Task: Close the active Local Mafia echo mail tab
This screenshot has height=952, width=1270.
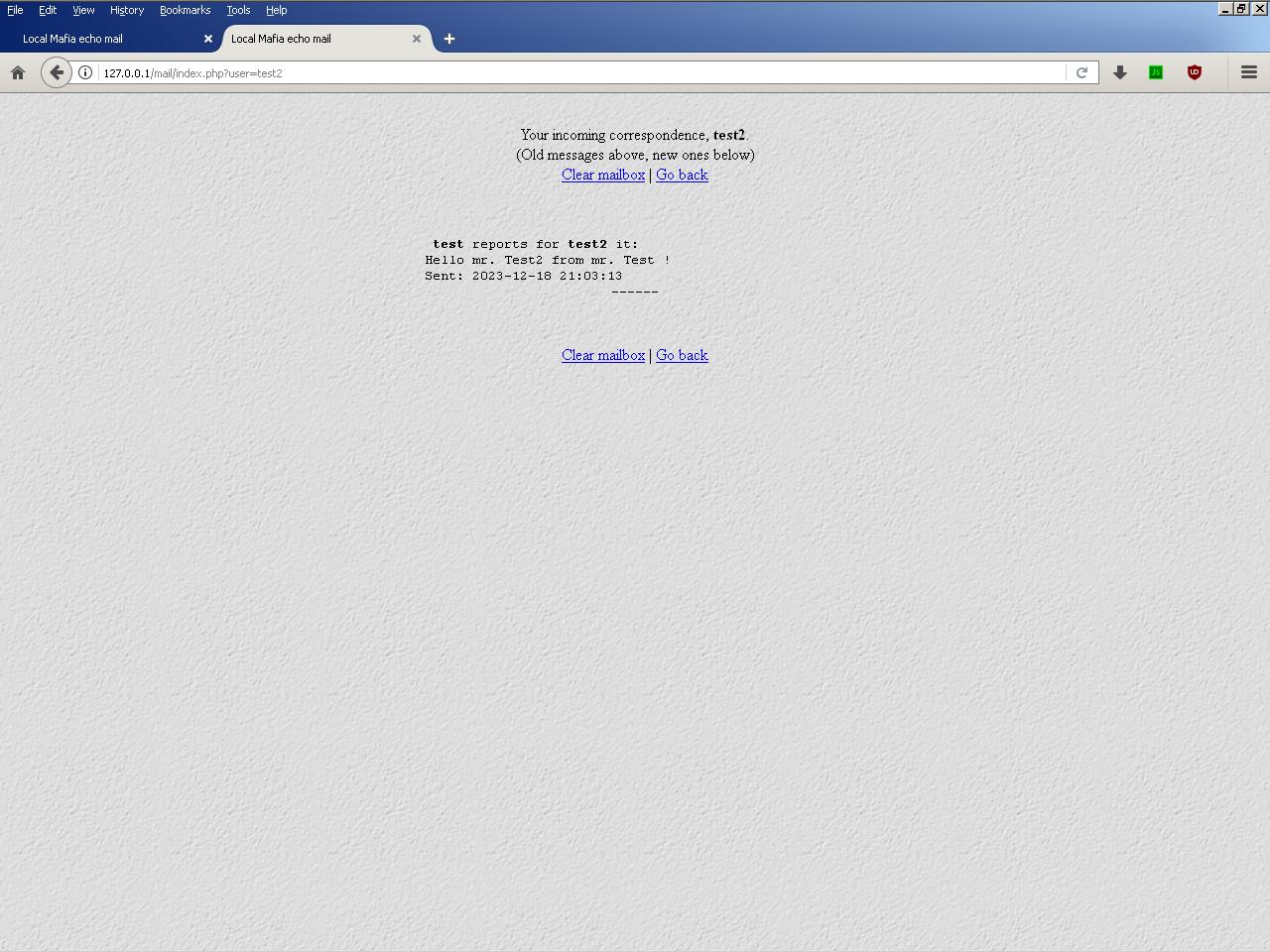Action: 417,39
